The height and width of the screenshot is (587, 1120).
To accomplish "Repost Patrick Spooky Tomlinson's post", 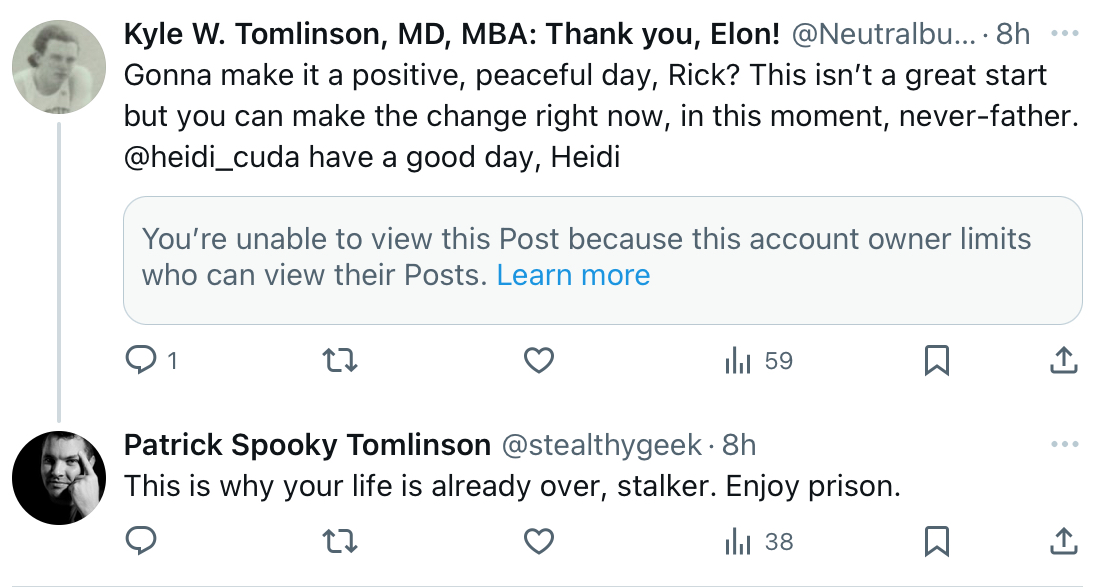I will pos(340,541).
